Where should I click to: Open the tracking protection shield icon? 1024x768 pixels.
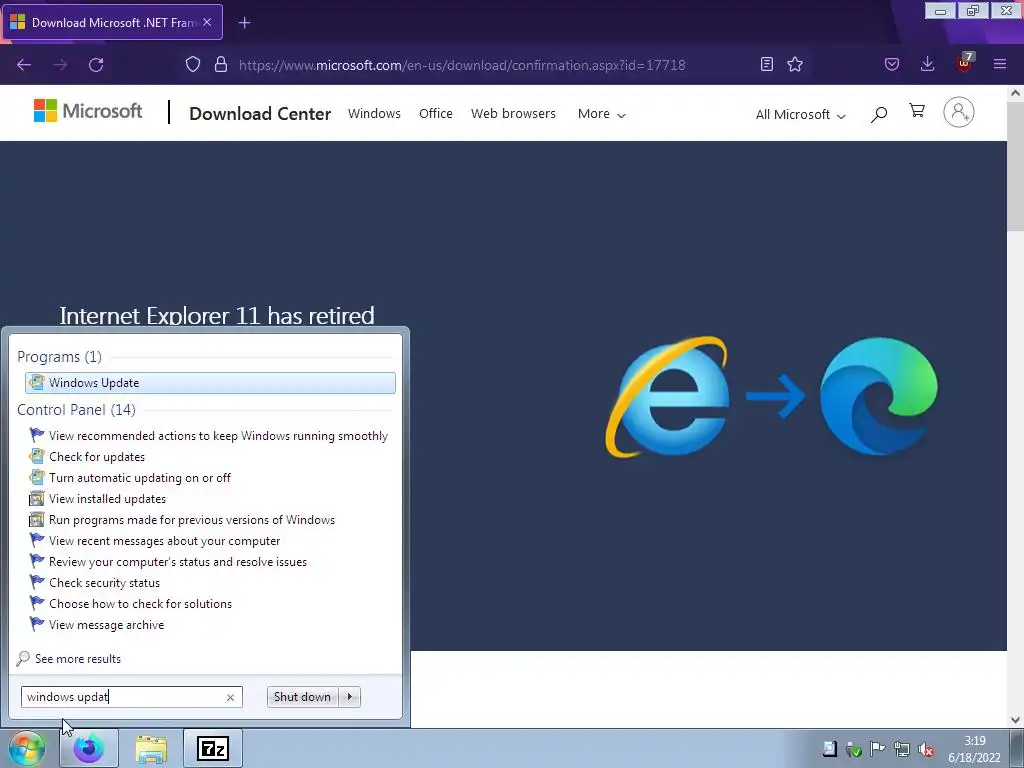tap(193, 65)
